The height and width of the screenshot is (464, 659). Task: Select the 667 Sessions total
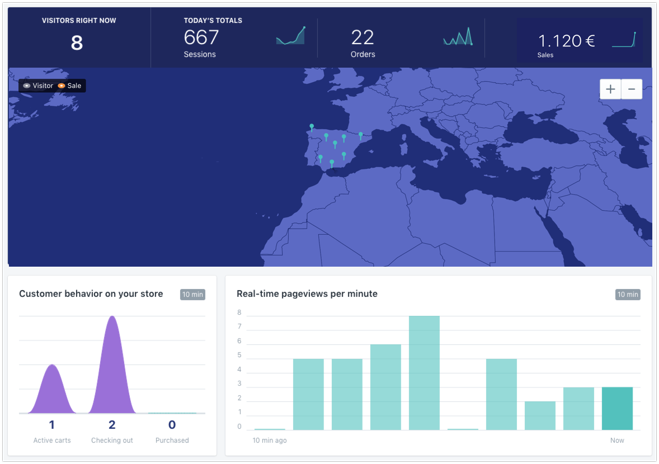click(201, 37)
